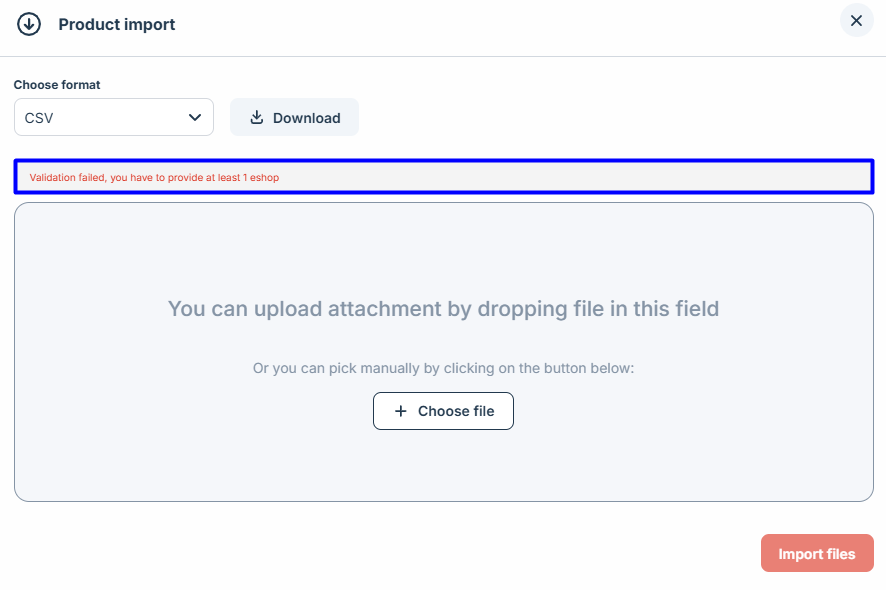Click the Choose format label
This screenshot has width=886, height=590.
click(57, 85)
